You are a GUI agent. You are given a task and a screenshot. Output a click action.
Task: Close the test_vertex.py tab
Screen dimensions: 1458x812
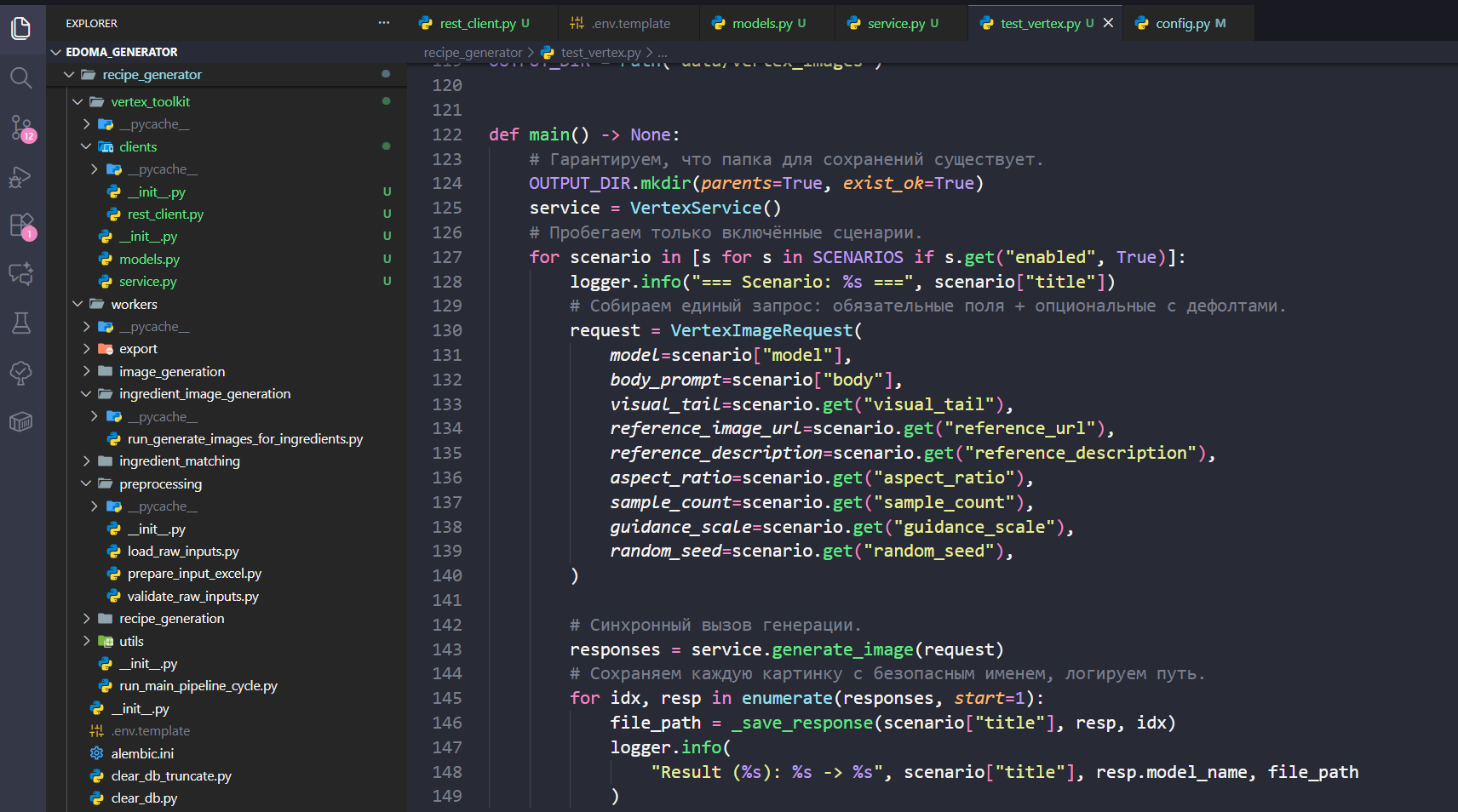click(x=1108, y=23)
